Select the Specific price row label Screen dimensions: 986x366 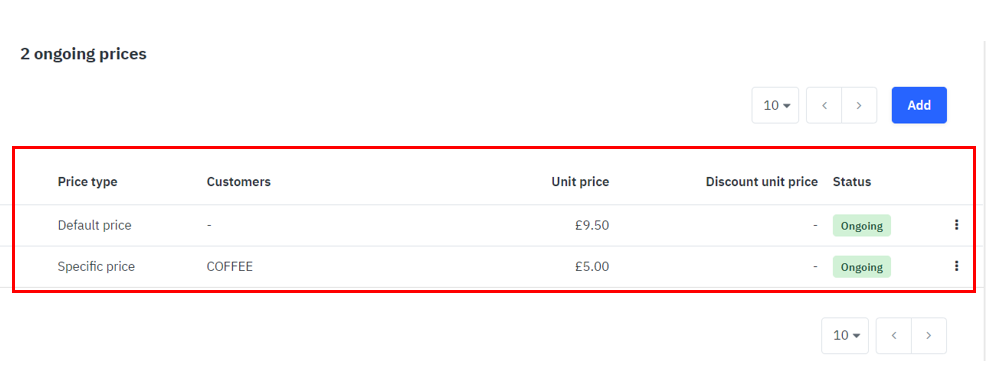[x=96, y=266]
